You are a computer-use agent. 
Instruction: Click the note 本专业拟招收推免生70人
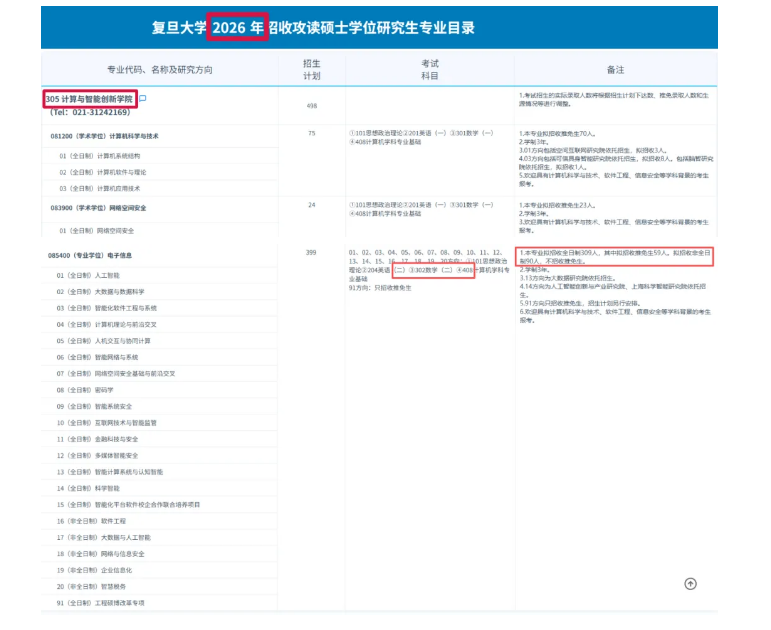tap(558, 134)
